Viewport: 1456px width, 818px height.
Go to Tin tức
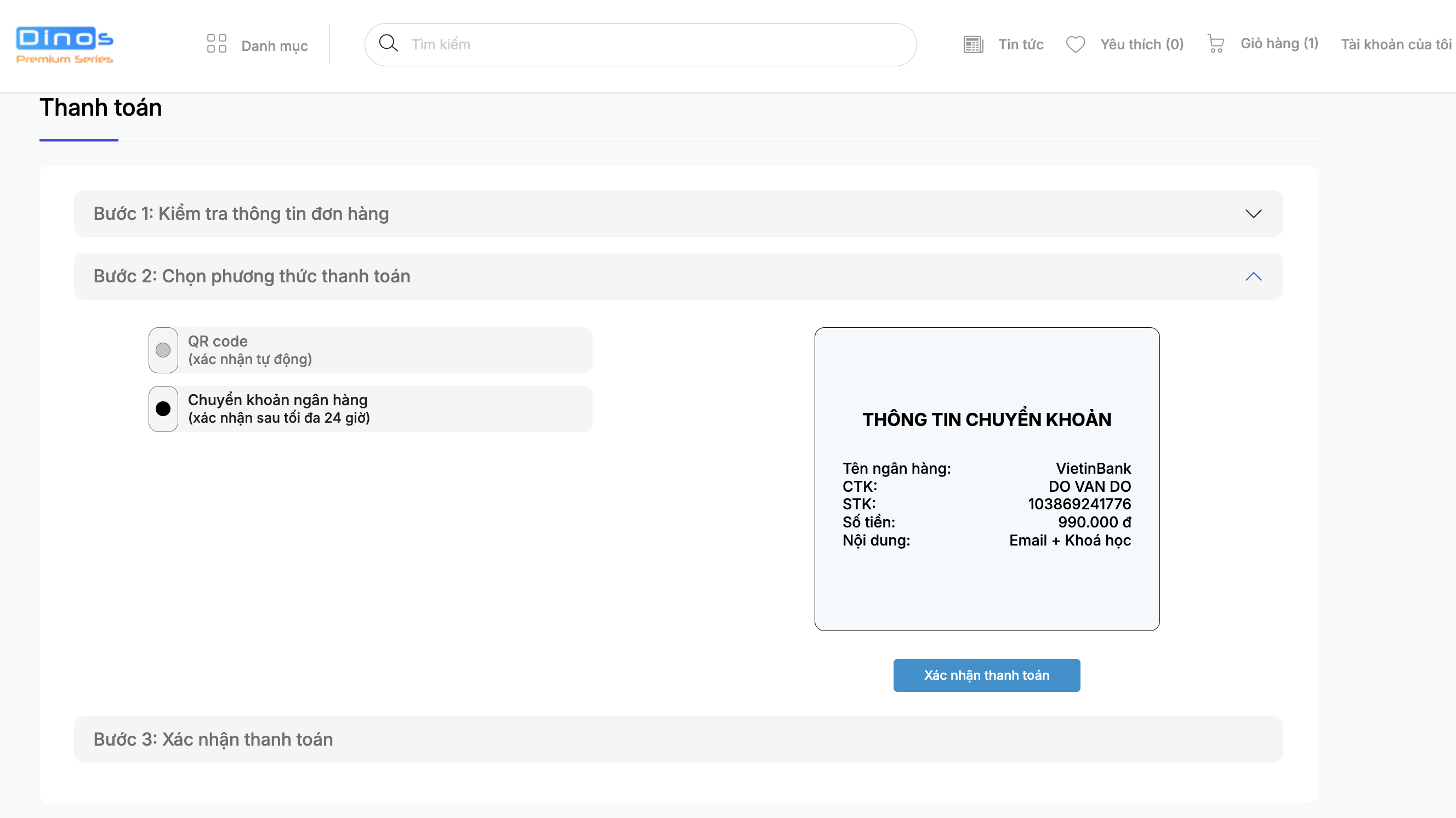[x=1021, y=44]
